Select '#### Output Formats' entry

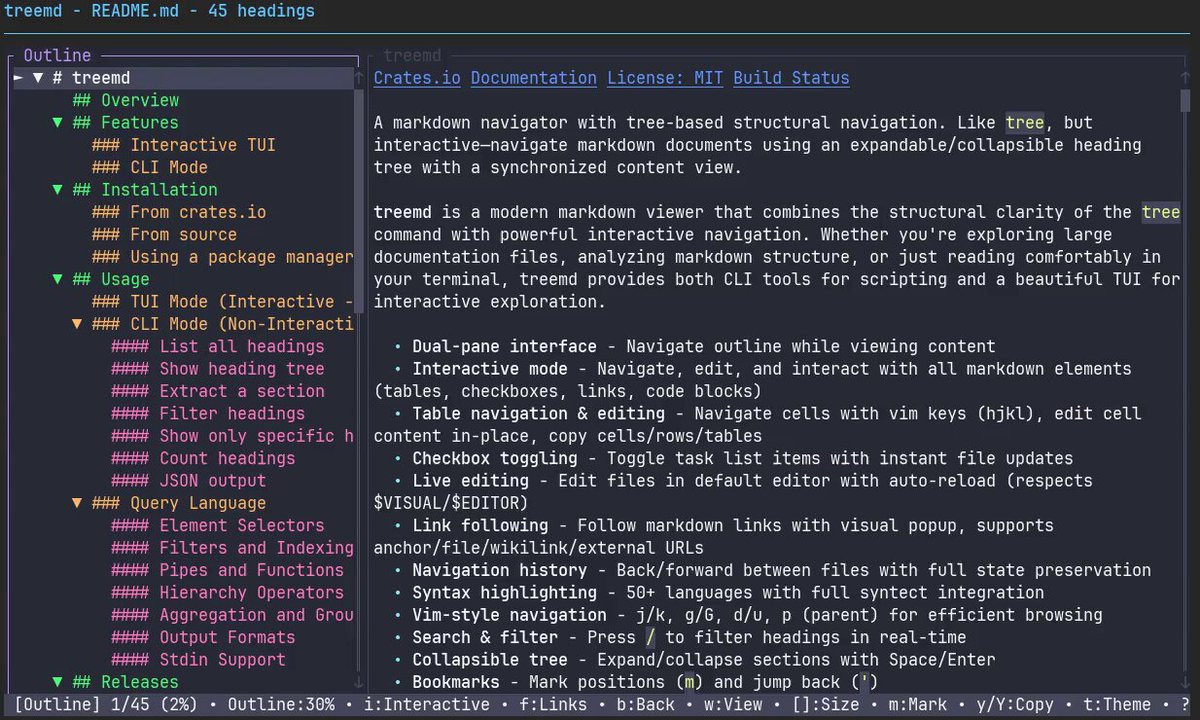[x=203, y=637]
